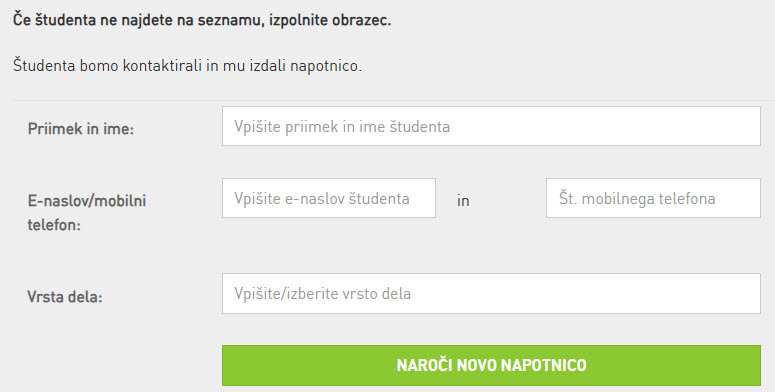This screenshot has width=775, height=392.
Task: Click the 'Priimek in ime:' label
Action: [x=81, y=129]
